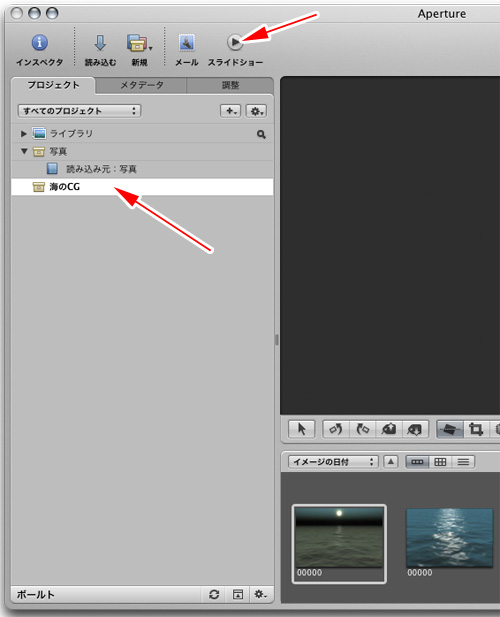This screenshot has width=500, height=617.
Task: Switch browser to list view
Action: pos(463,462)
